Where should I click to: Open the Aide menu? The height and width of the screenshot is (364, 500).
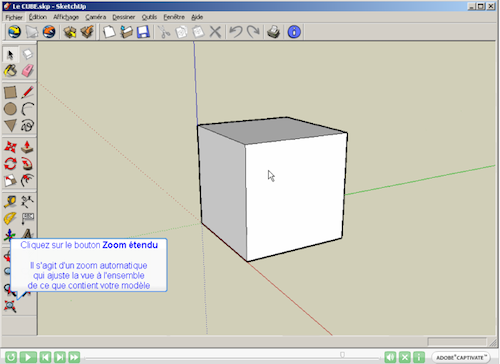click(197, 17)
